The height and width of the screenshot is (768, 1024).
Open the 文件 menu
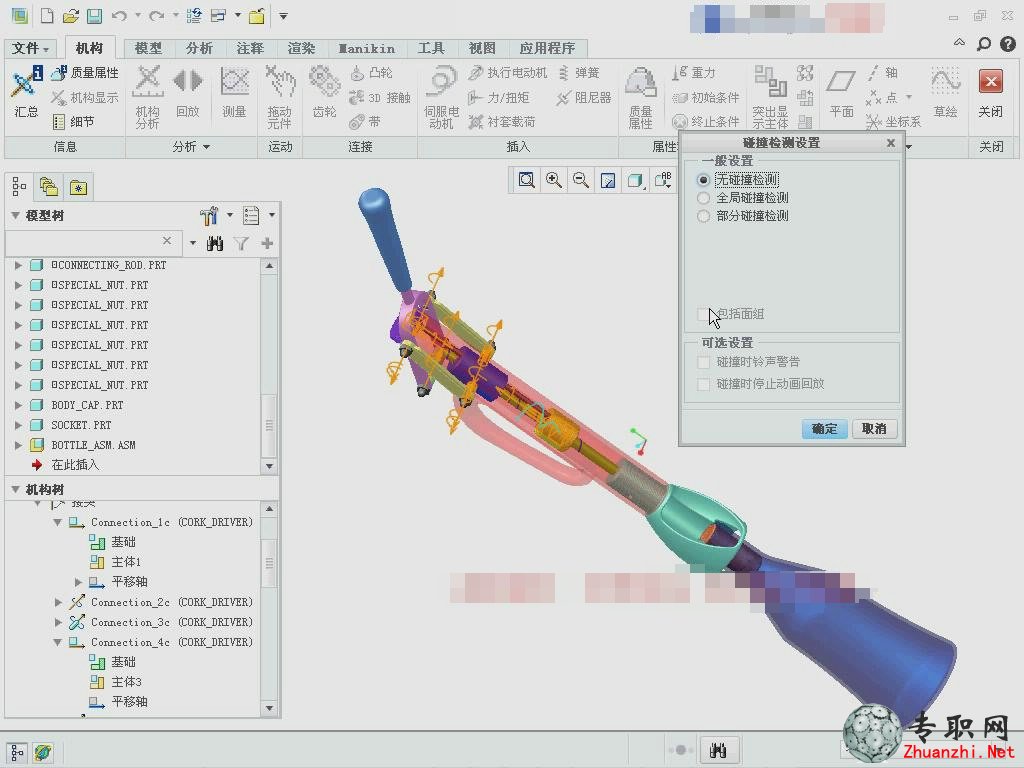(31, 48)
